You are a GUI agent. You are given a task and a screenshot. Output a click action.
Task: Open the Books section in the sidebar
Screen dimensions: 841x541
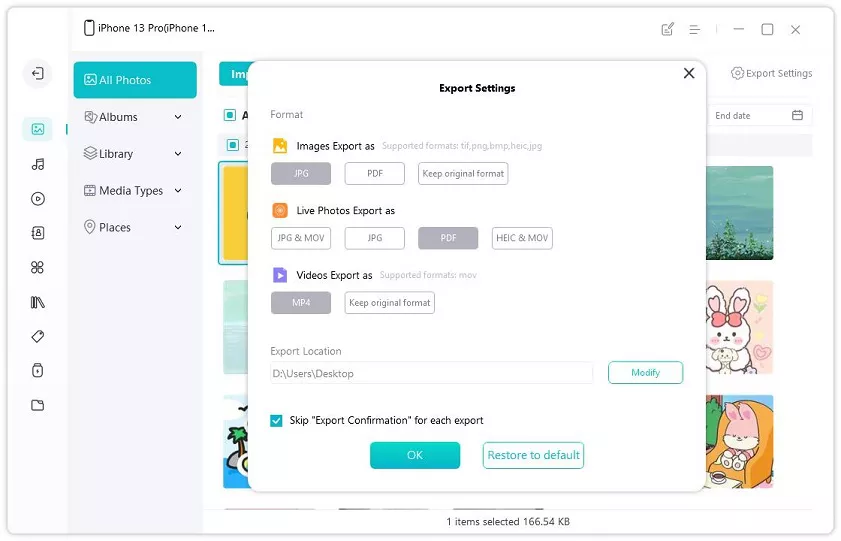pyautogui.click(x=38, y=302)
